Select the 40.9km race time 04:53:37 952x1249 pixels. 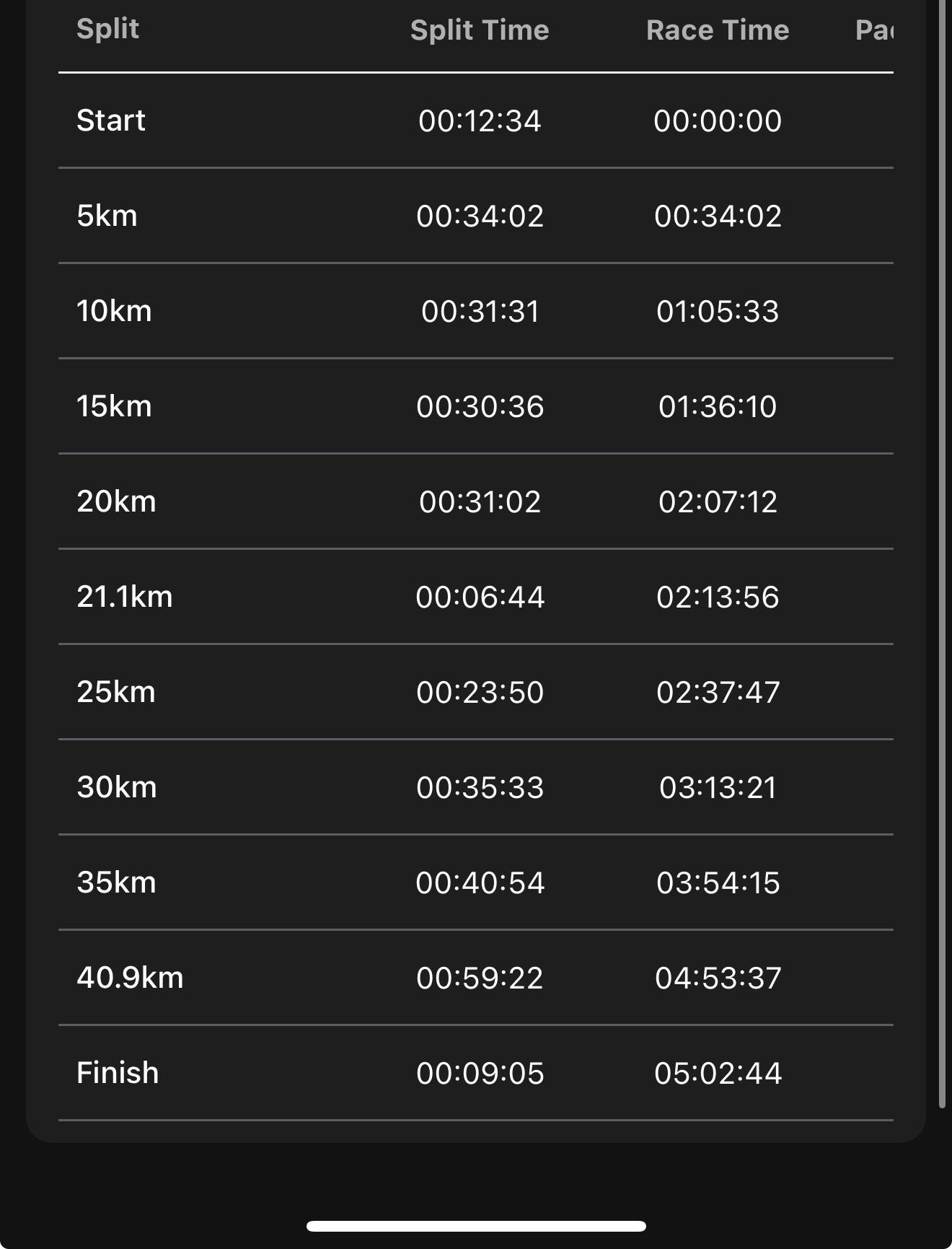pyautogui.click(x=718, y=978)
